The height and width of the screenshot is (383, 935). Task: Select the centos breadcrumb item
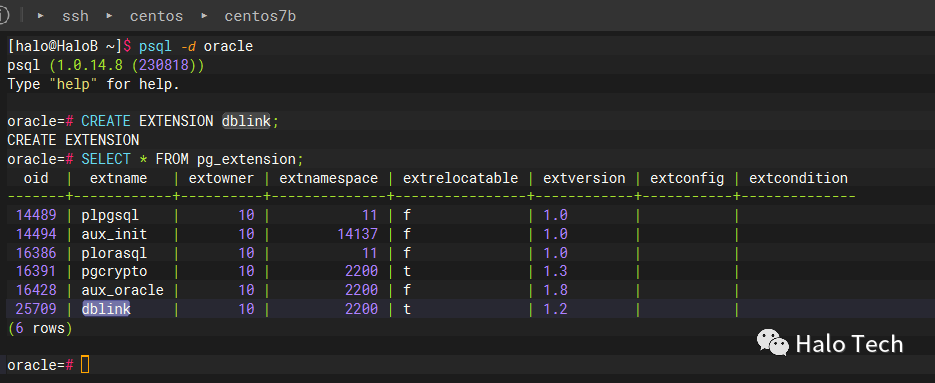[156, 16]
